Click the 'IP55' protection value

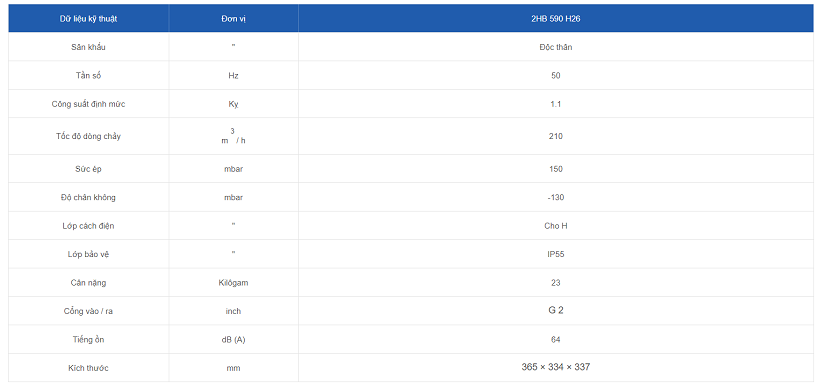click(555, 255)
